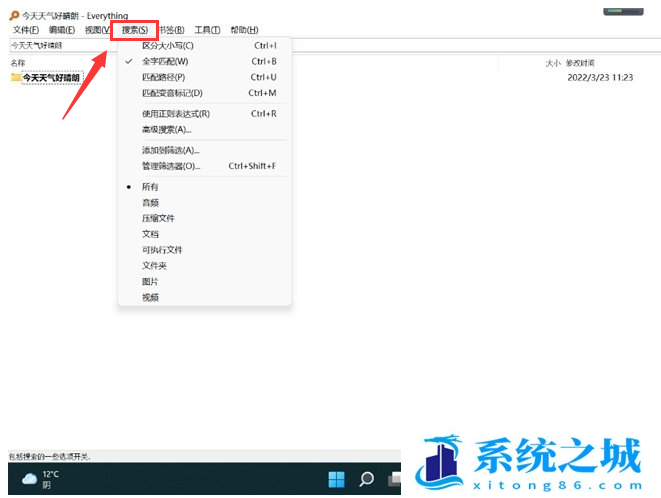
Task: Select the 图片 filter
Action: (x=205, y=282)
